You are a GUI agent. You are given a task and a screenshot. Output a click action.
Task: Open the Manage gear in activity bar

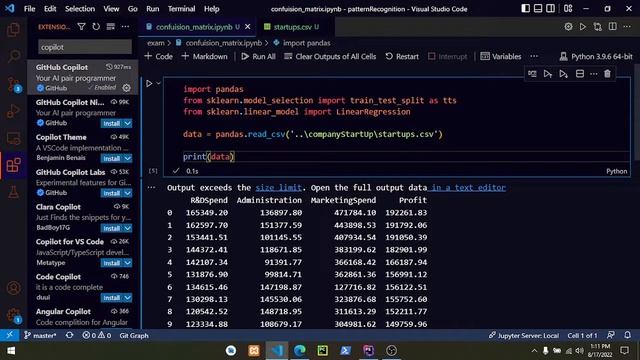13,315
